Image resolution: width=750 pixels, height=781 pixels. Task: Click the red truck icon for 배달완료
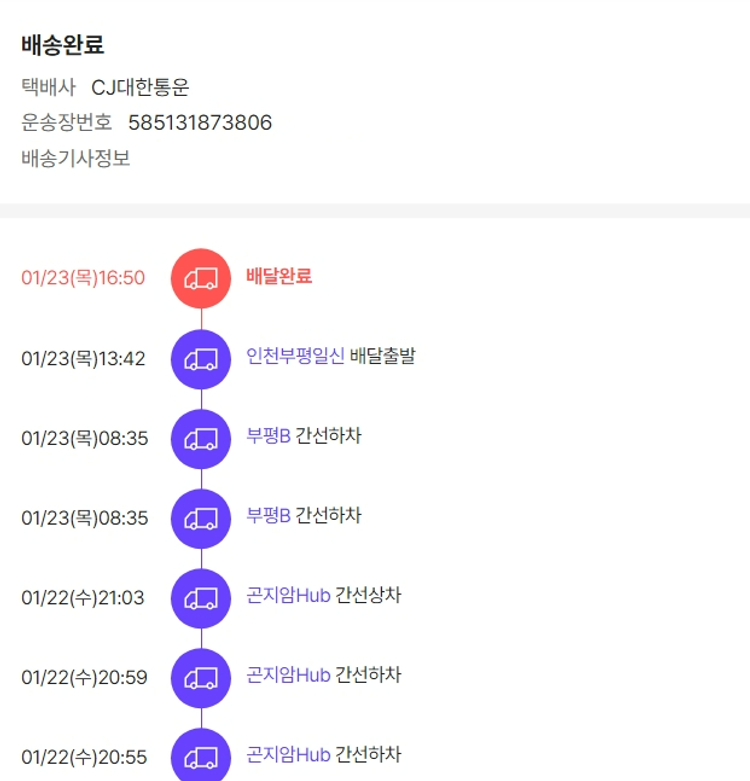tap(201, 278)
